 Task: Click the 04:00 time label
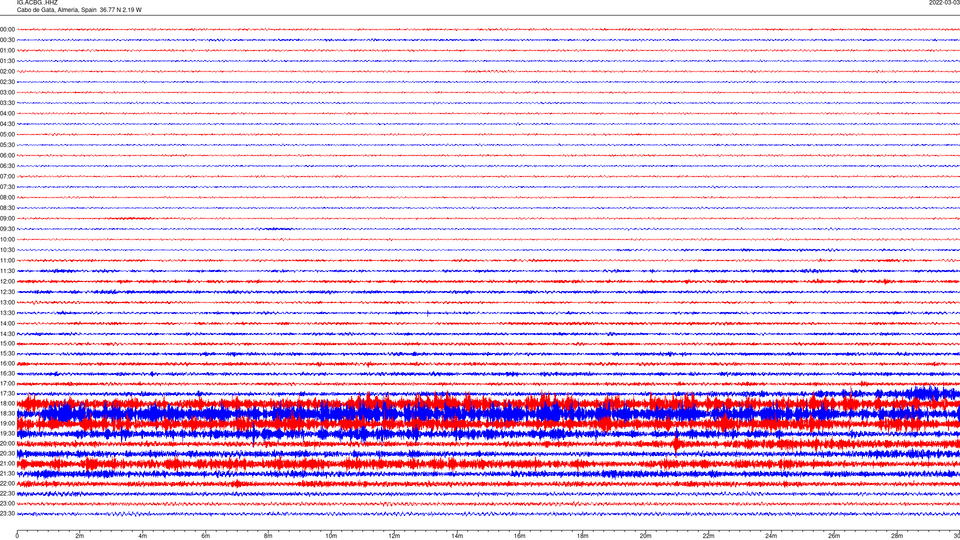pos(7,113)
